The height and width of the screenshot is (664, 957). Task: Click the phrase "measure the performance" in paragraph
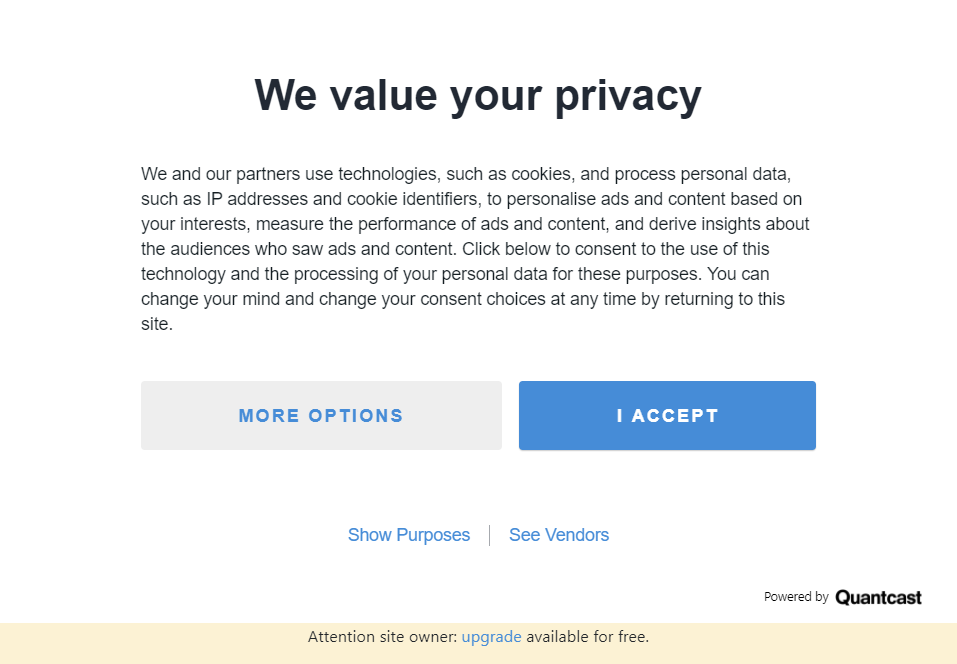[x=330, y=224]
